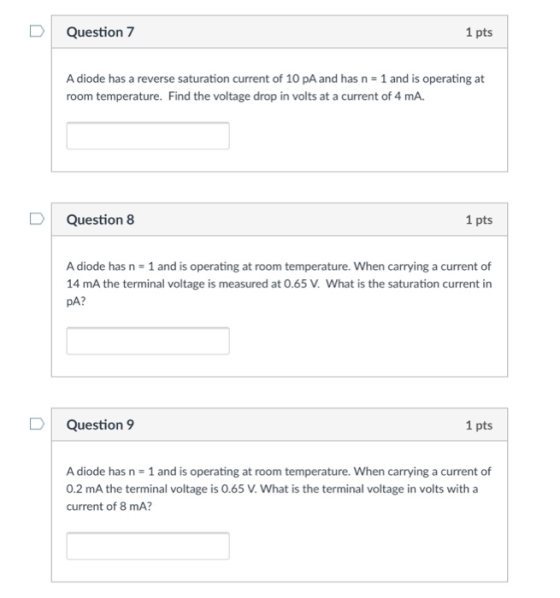Focus the Question 8 saturation current answer field

(148, 341)
